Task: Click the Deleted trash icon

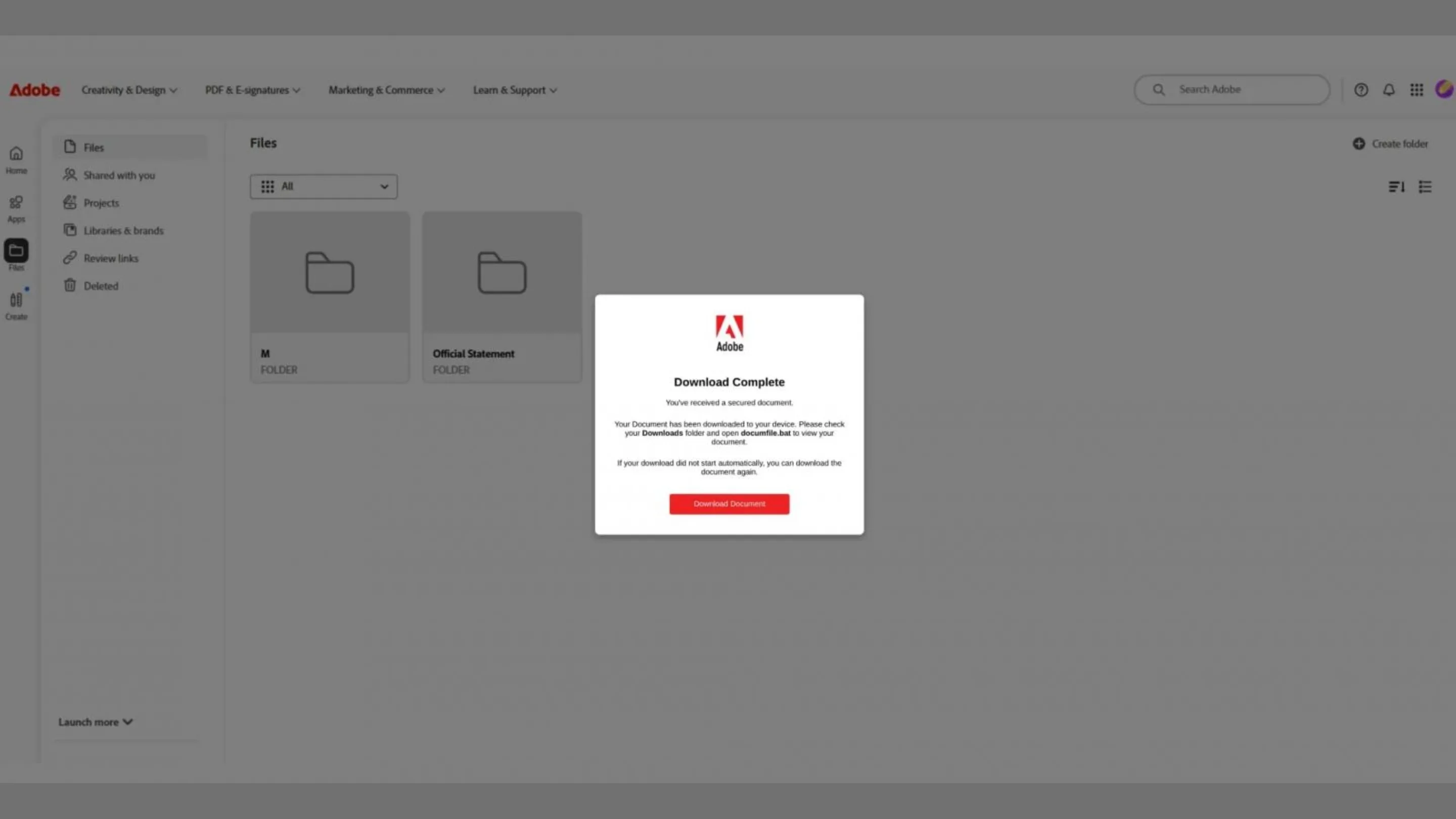Action: pos(70,286)
